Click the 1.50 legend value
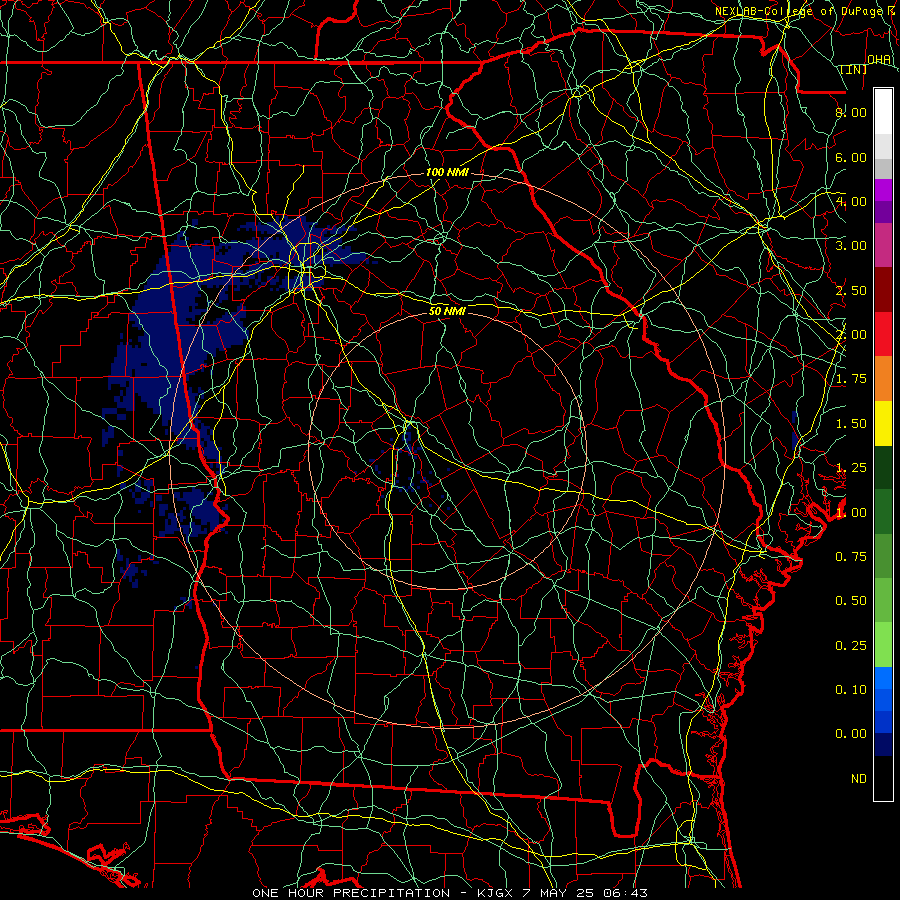 pos(851,424)
